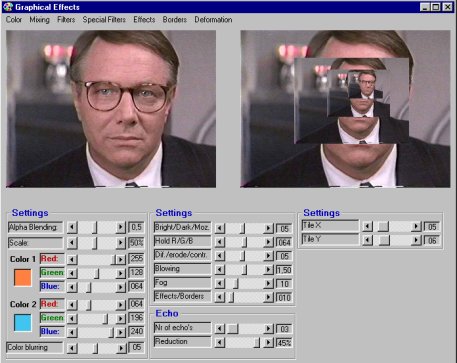This screenshot has height=363, width=457.
Task: Click the Alpha Blending left arrow
Action: [x=72, y=227]
